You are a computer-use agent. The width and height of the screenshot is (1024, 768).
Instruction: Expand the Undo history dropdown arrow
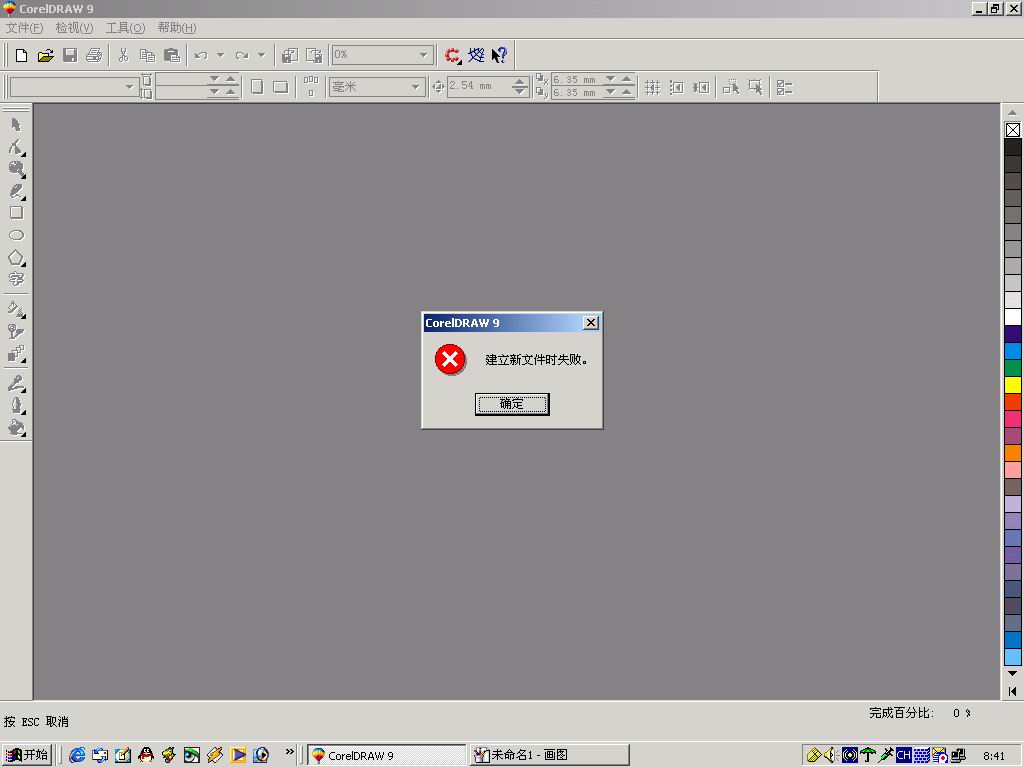(220, 56)
